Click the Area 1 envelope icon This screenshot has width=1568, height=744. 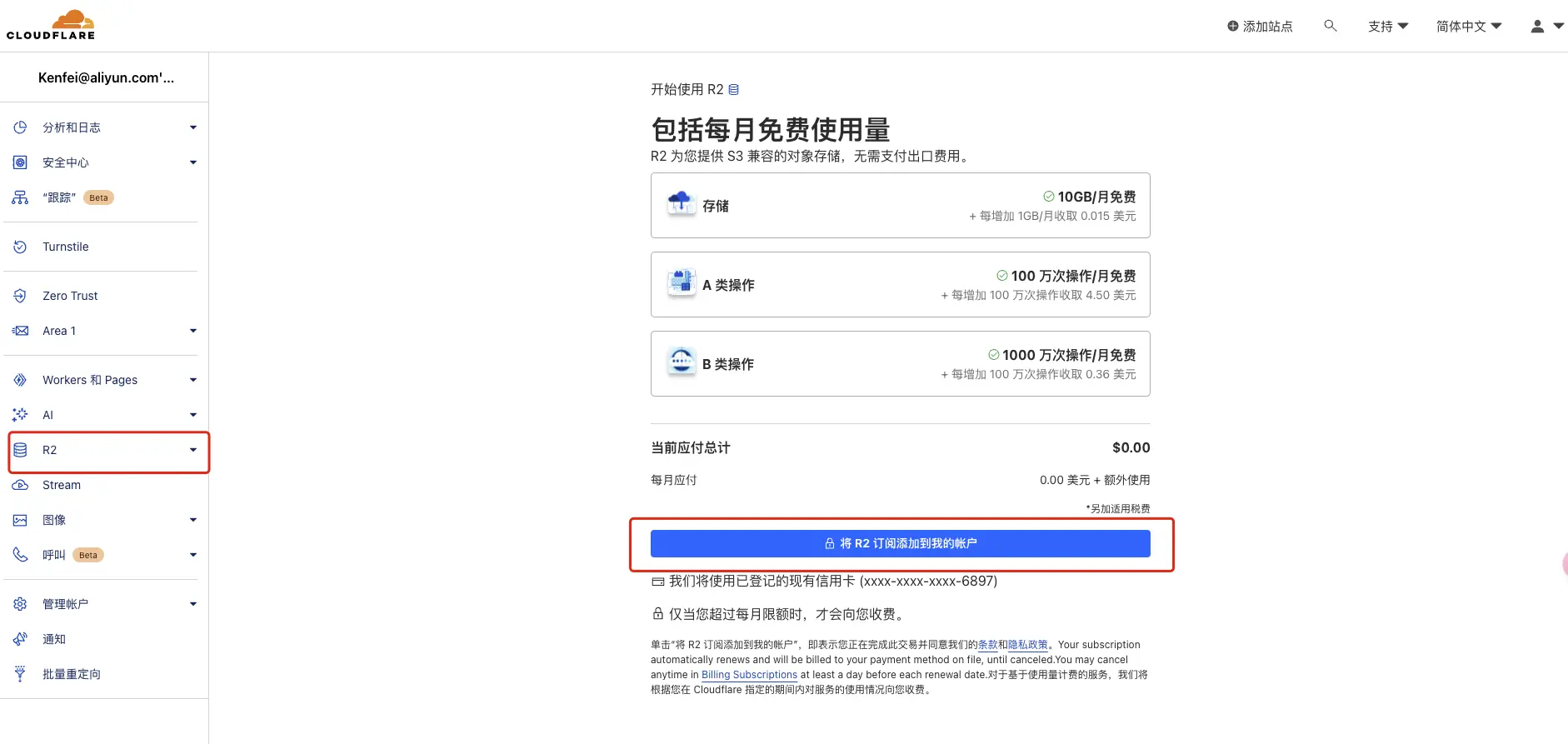(20, 331)
